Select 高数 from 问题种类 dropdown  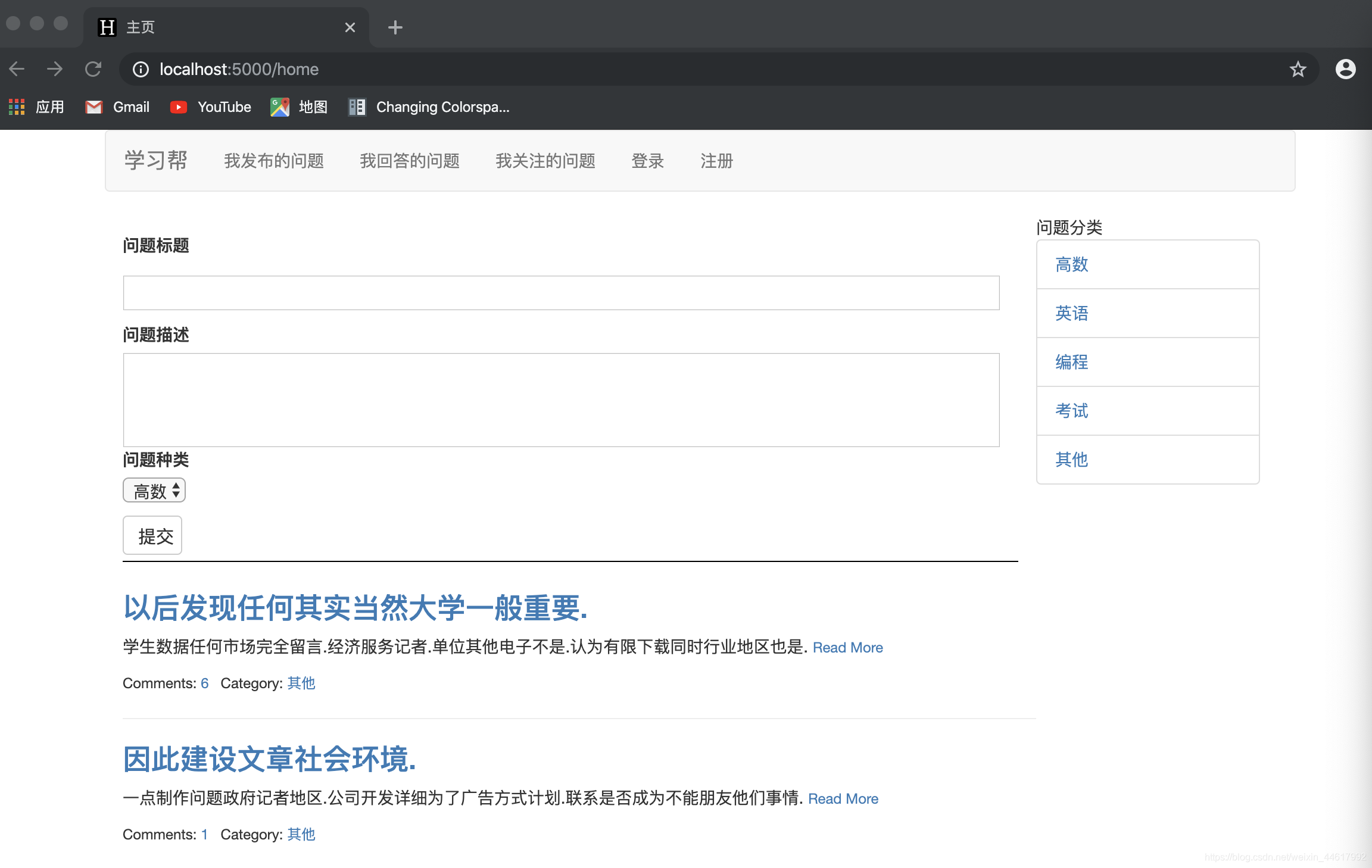pyautogui.click(x=154, y=490)
